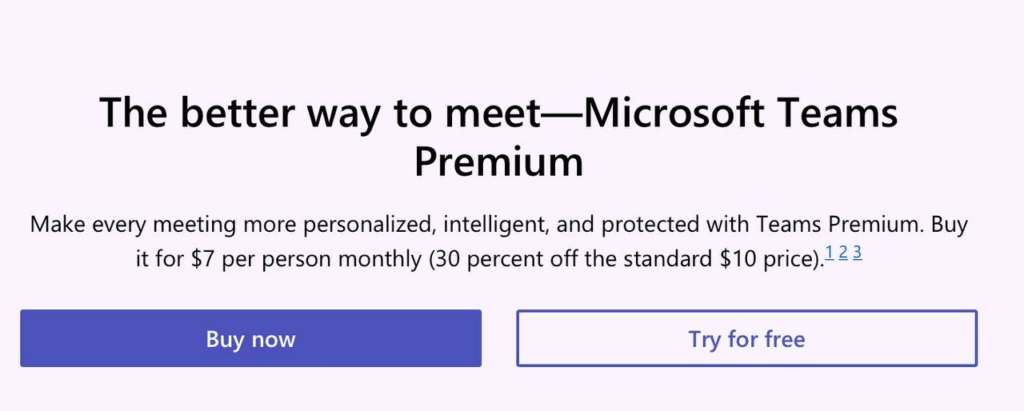Click the '$7' price text
This screenshot has height=411, width=1024.
pyautogui.click(x=204, y=259)
